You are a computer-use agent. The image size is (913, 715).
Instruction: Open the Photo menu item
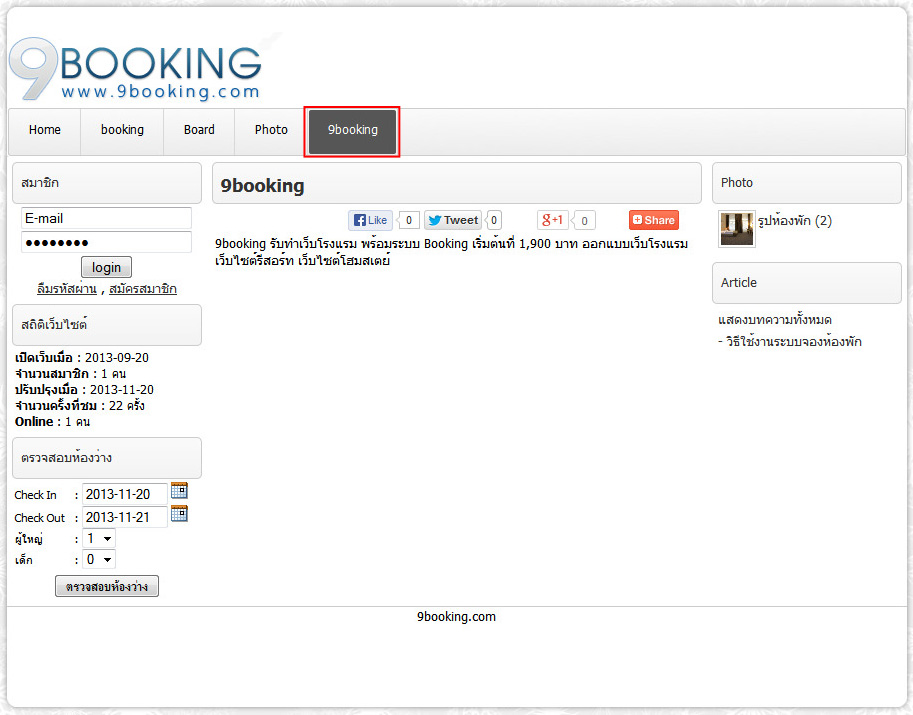pos(271,130)
